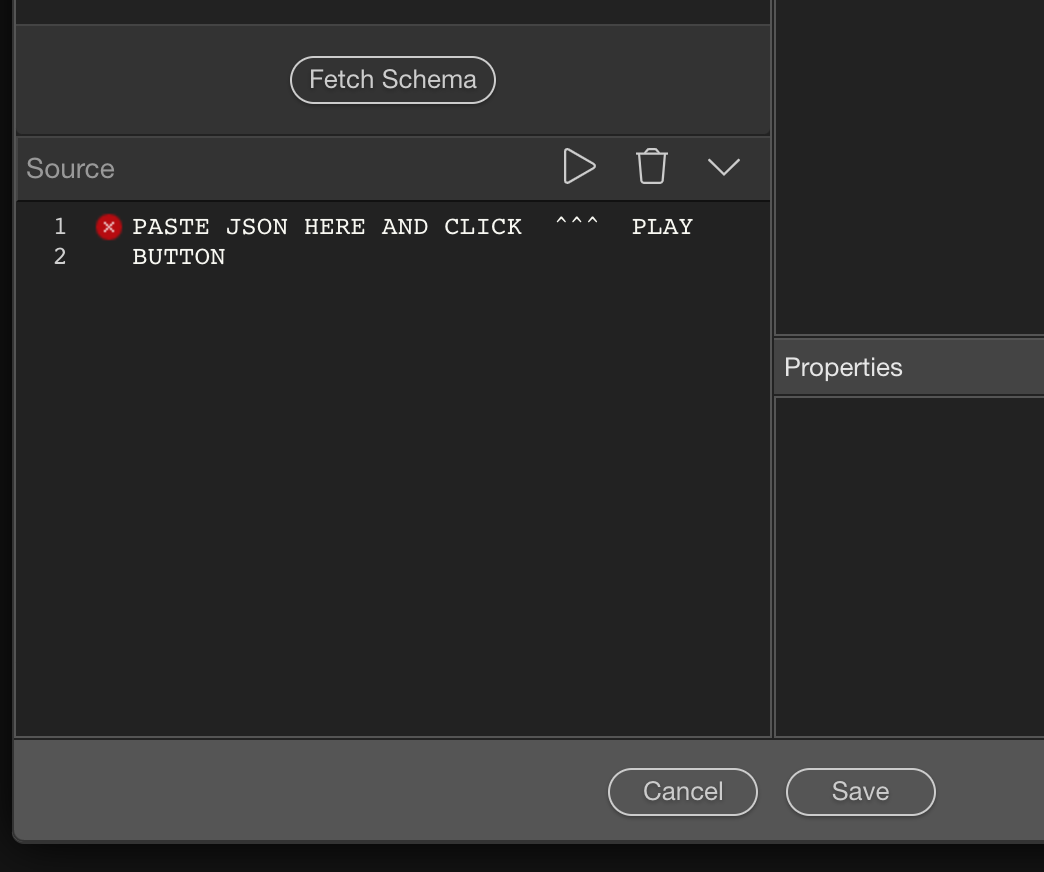The width and height of the screenshot is (1044, 872).
Task: Click inside the empty Properties panel body
Action: pos(908,565)
